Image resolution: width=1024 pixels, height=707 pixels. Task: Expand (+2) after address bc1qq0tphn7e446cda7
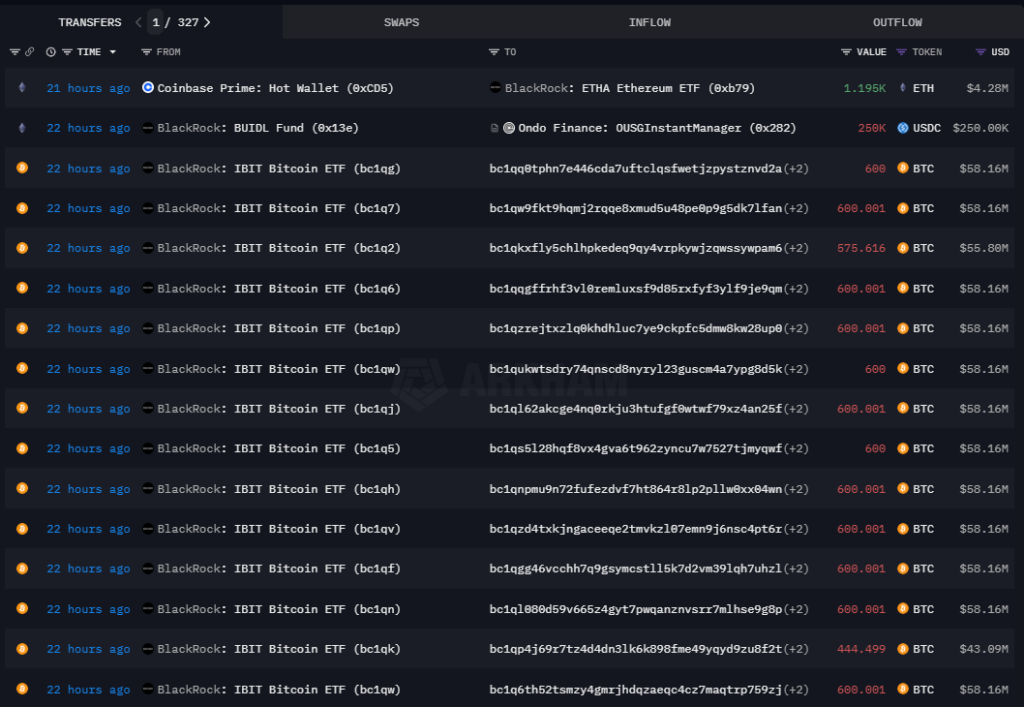click(x=796, y=168)
